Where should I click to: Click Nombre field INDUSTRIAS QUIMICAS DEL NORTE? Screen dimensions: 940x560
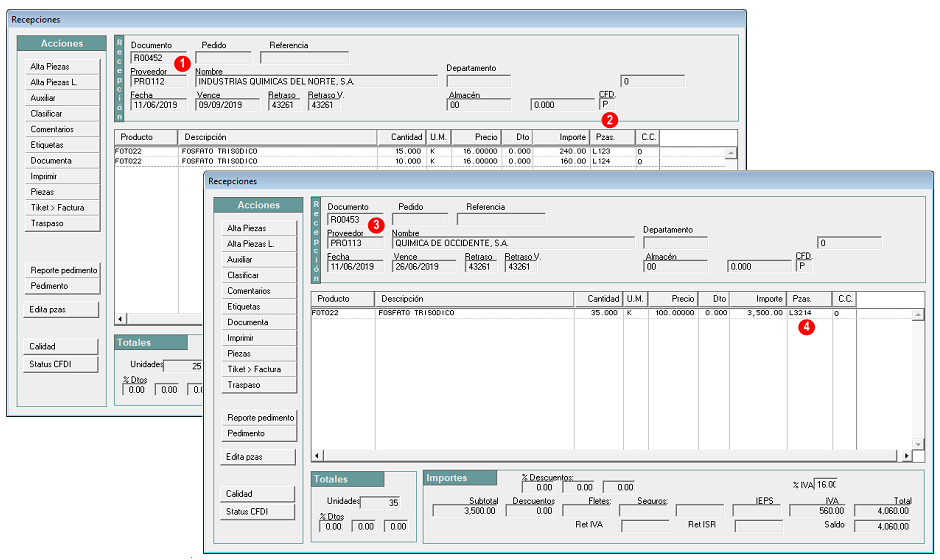[x=317, y=82]
